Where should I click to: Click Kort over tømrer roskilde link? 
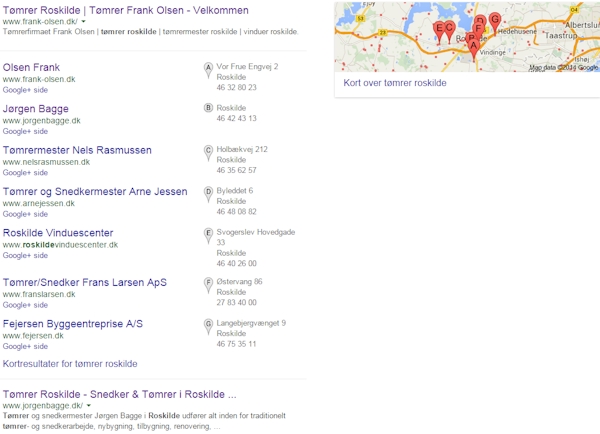pos(395,83)
